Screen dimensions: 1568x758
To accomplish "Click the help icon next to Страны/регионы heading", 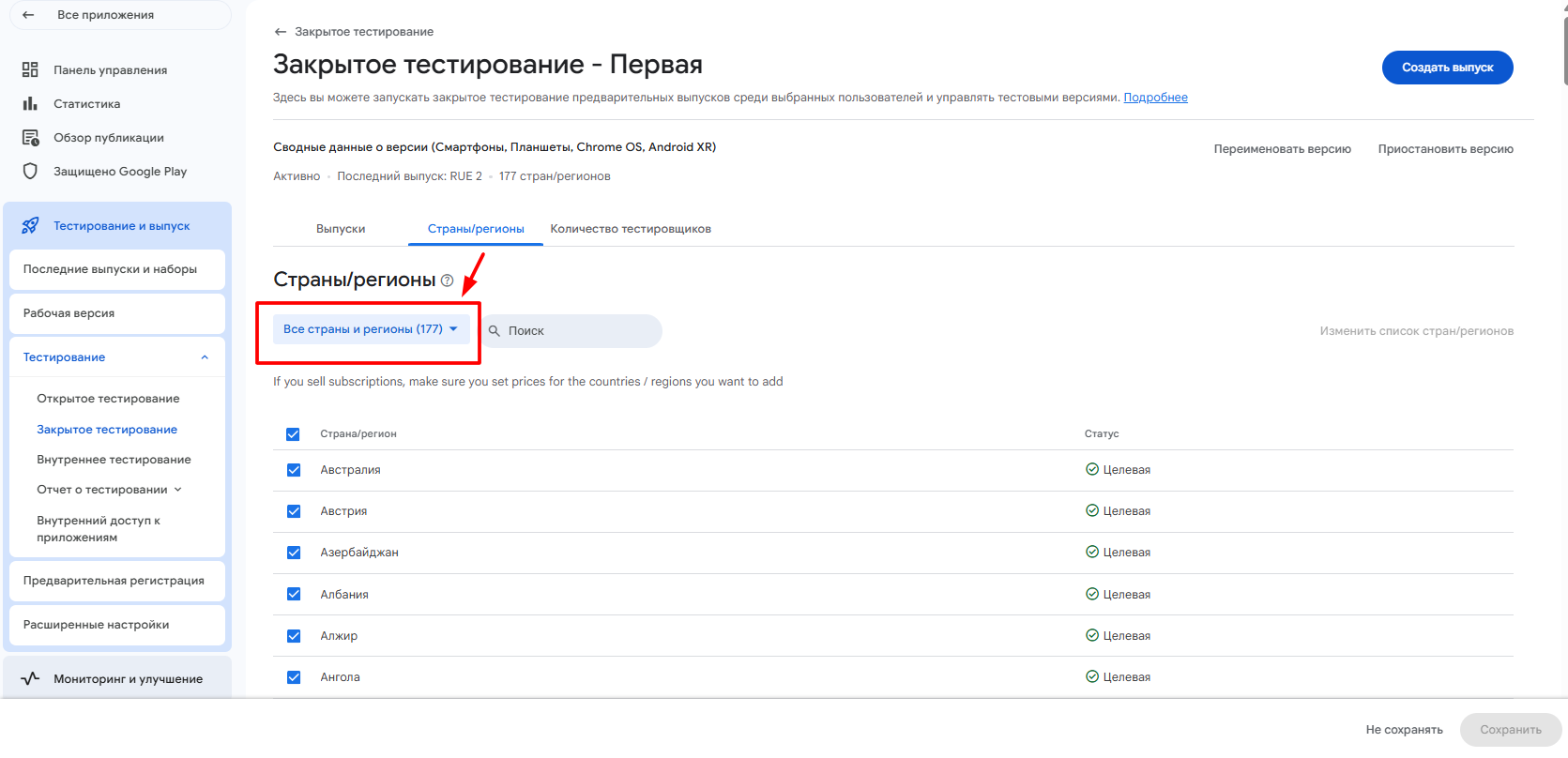I will pos(448,280).
